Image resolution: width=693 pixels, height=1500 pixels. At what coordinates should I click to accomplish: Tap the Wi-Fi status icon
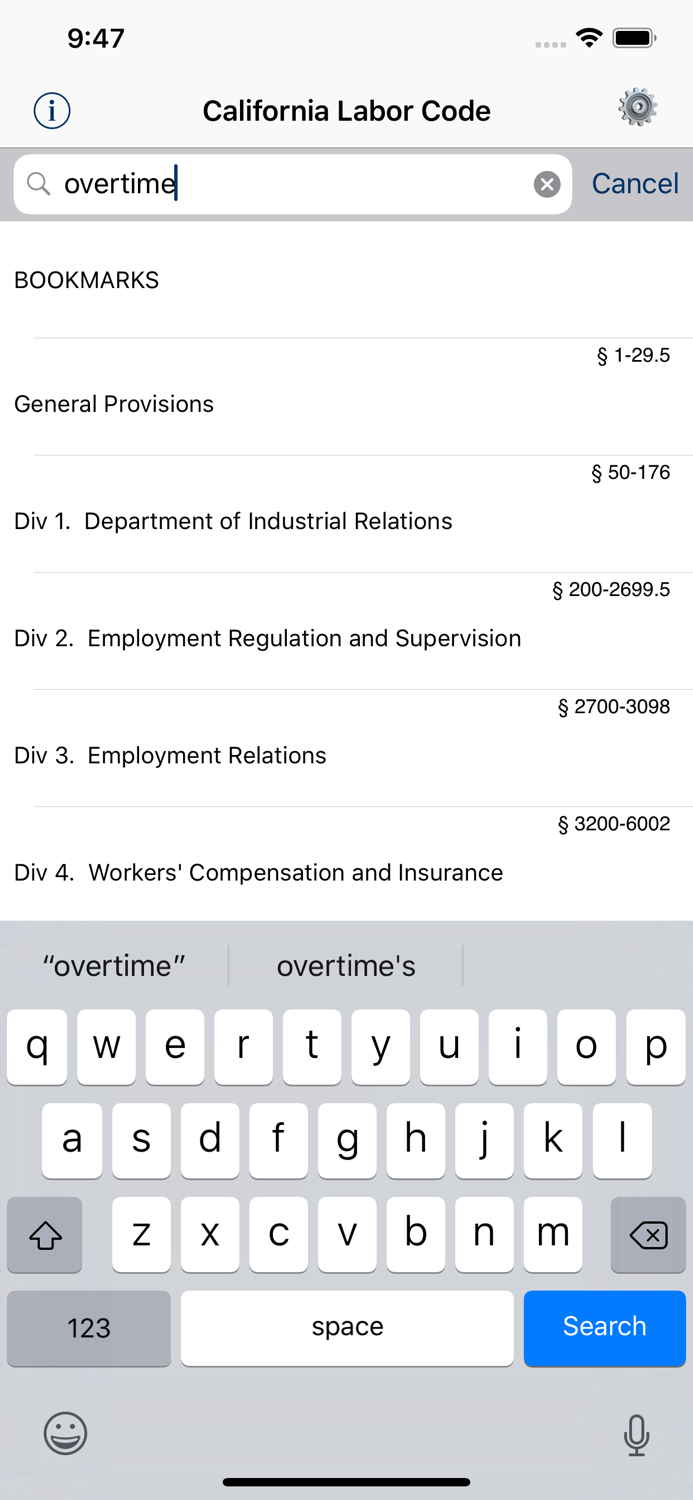coord(589,37)
